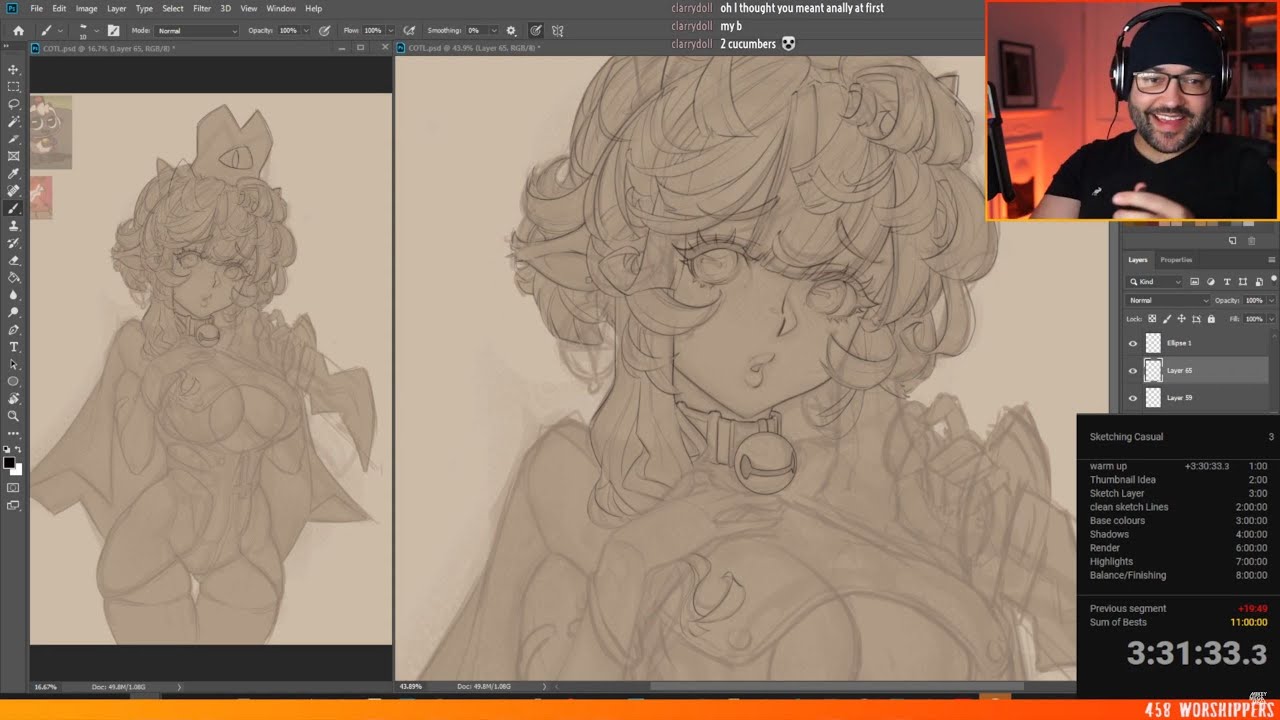The image size is (1280, 720).
Task: Open the brush Mode dropdown
Action: pos(198,31)
